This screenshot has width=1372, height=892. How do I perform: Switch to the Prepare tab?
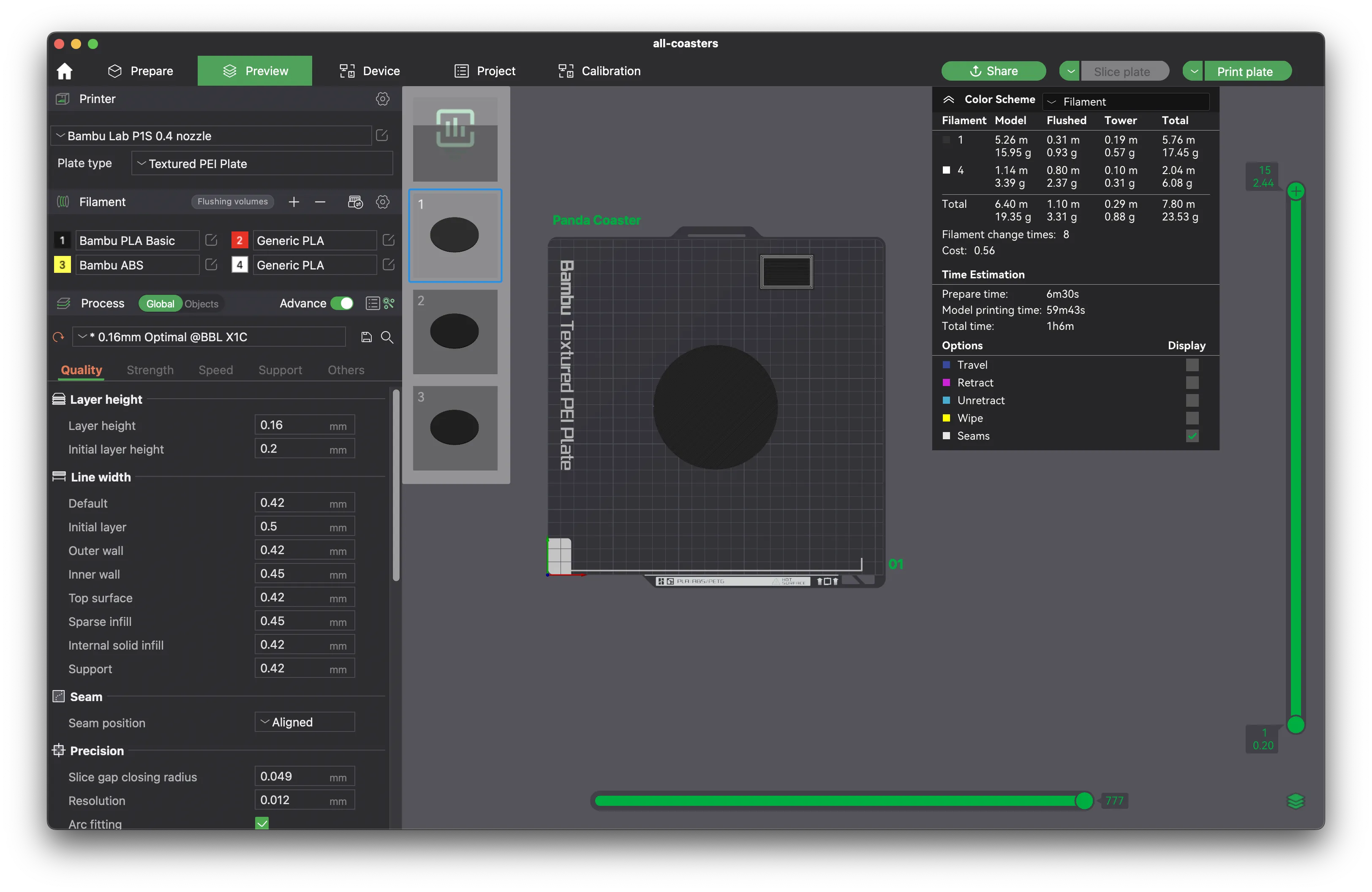(x=141, y=71)
